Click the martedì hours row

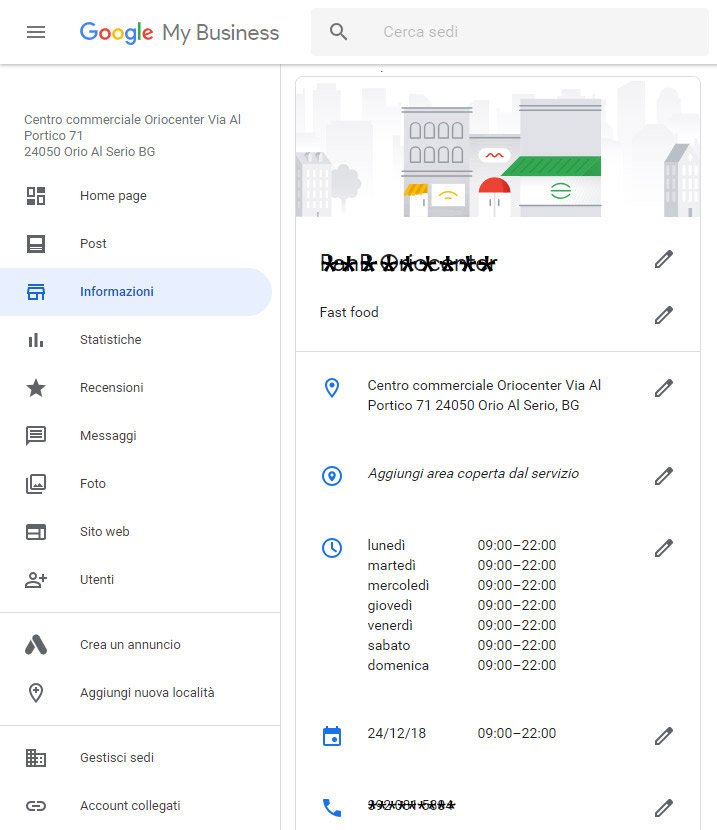[462, 565]
